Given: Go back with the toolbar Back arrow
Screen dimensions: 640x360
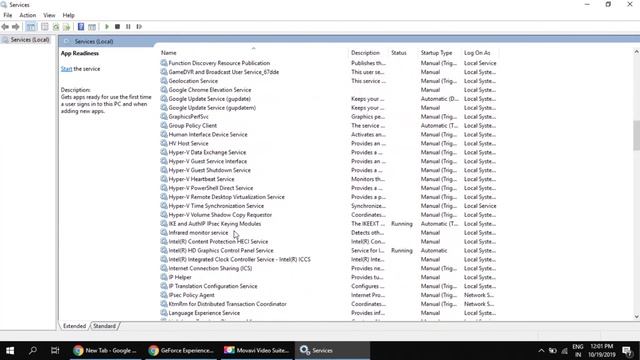Looking at the screenshot, I should (5, 27).
